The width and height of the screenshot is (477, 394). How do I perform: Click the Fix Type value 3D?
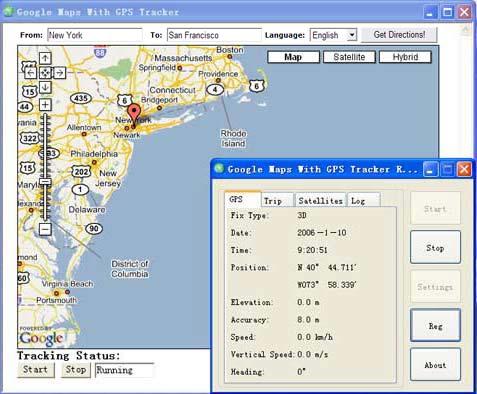click(302, 215)
